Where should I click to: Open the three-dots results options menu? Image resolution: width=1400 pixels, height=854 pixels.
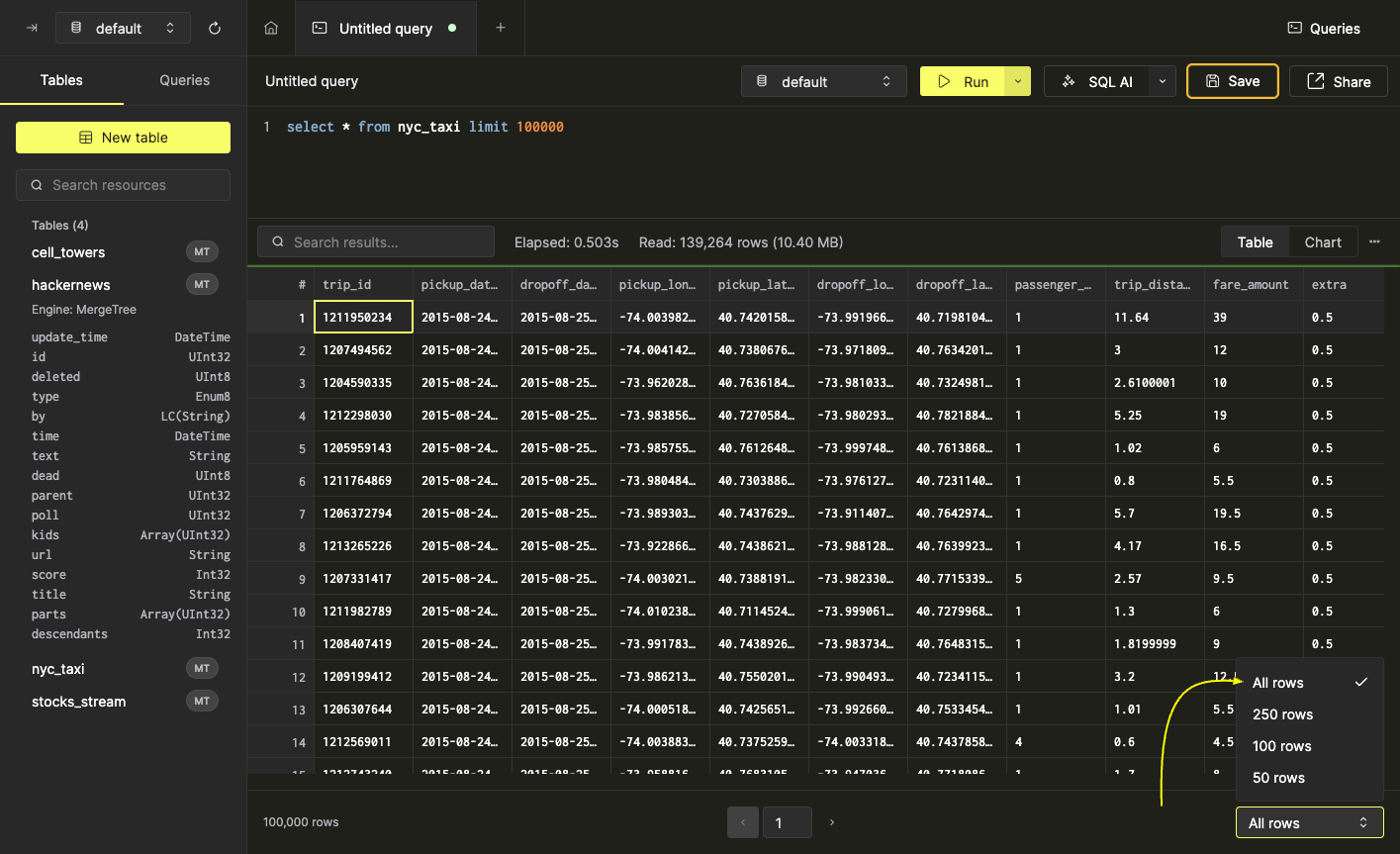click(1374, 241)
